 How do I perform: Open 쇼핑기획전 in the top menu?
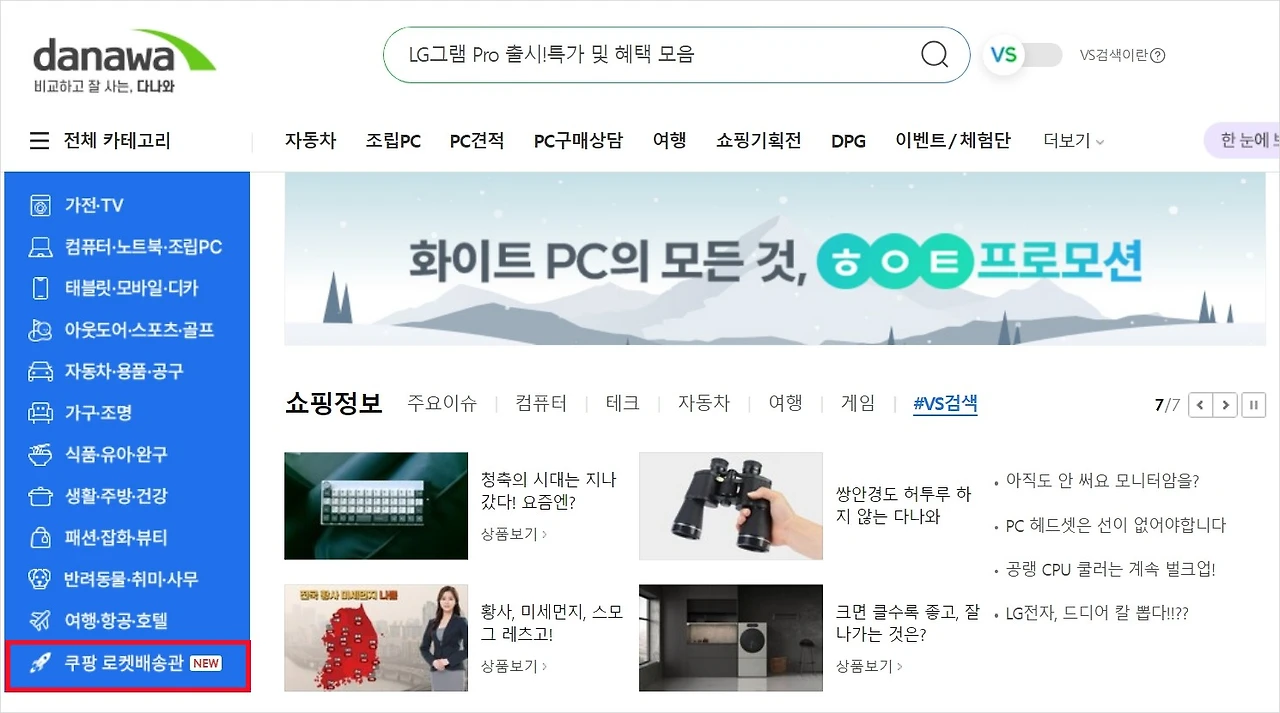pos(759,140)
